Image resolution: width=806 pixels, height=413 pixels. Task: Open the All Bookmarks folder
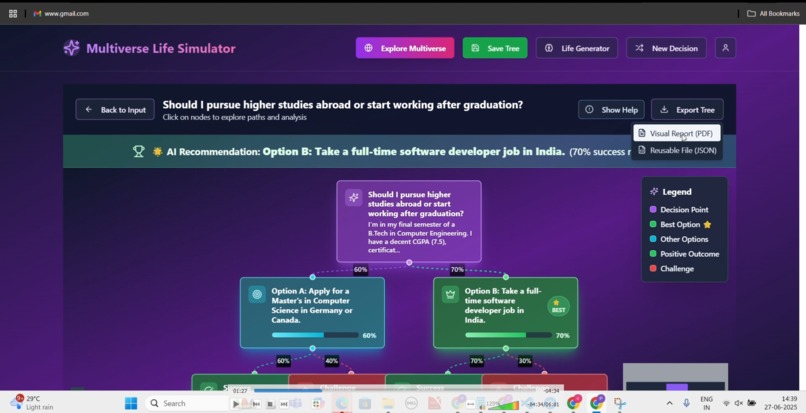click(x=773, y=13)
